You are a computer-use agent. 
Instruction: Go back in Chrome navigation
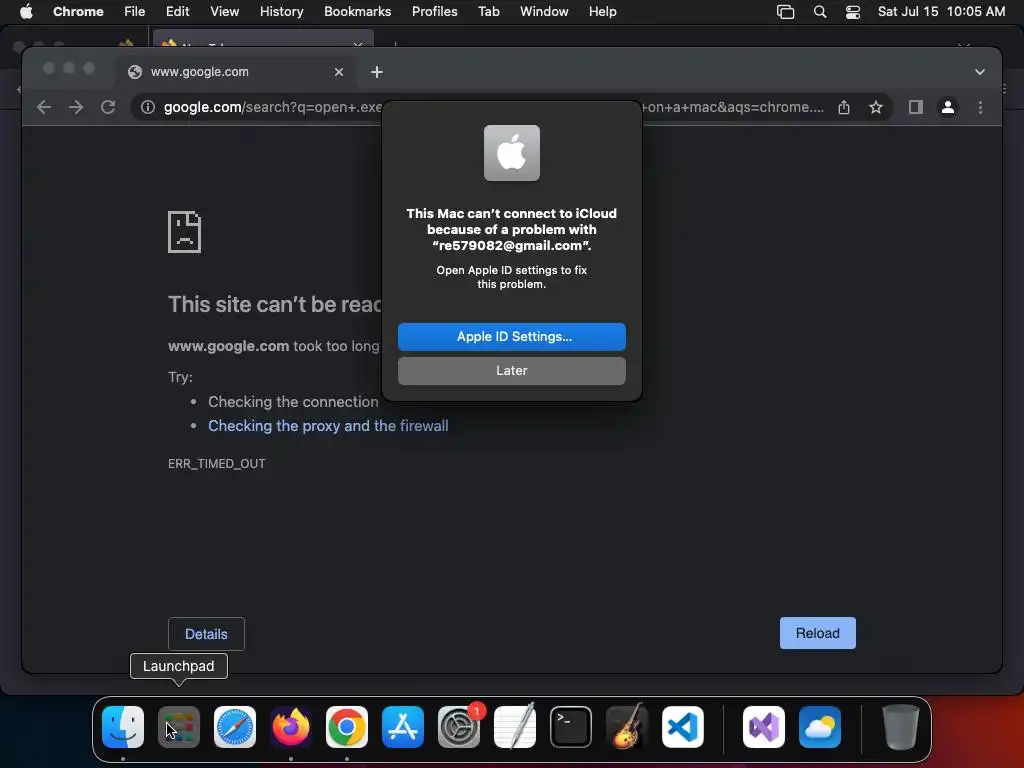click(44, 107)
